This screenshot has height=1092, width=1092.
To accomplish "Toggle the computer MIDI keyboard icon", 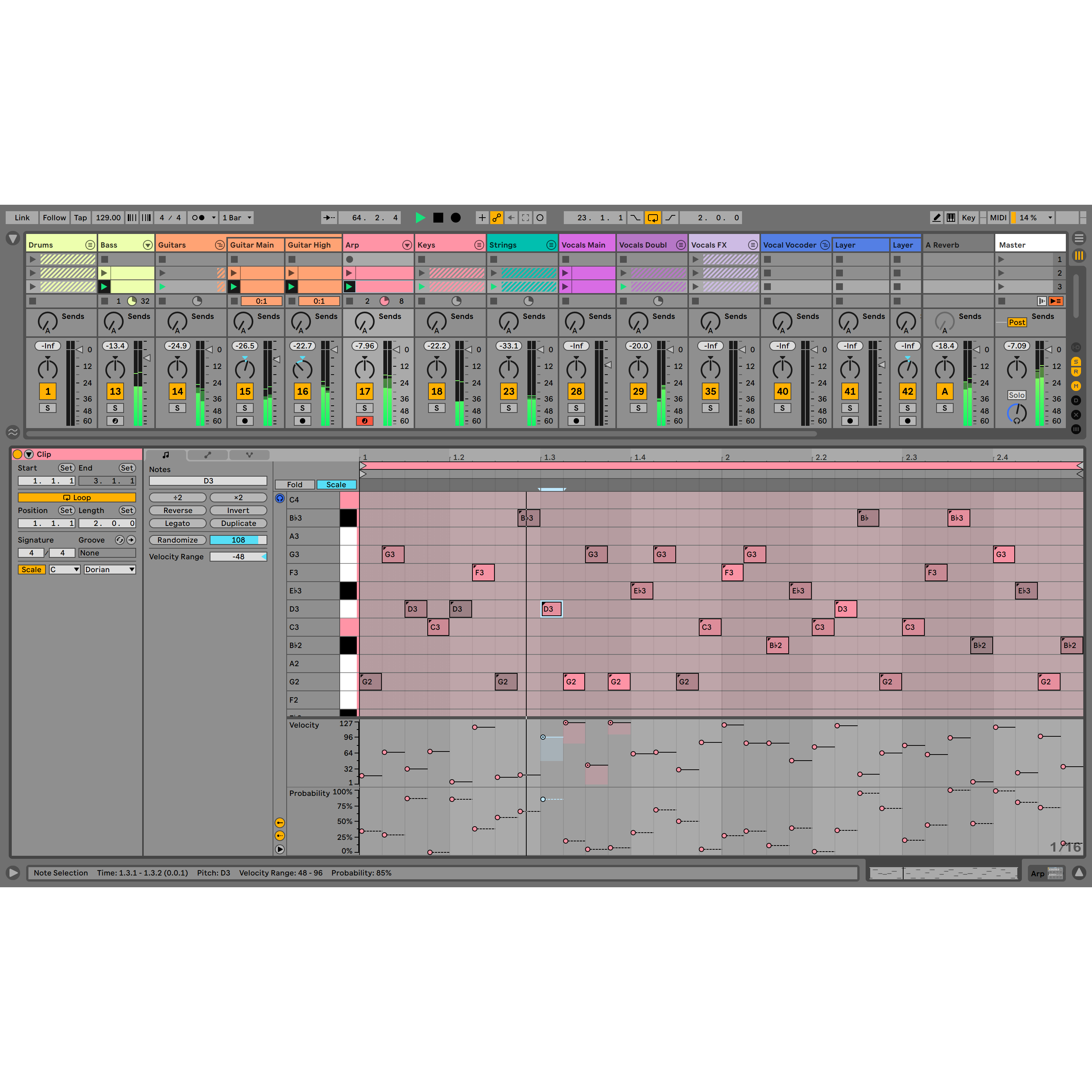I will click(x=951, y=218).
